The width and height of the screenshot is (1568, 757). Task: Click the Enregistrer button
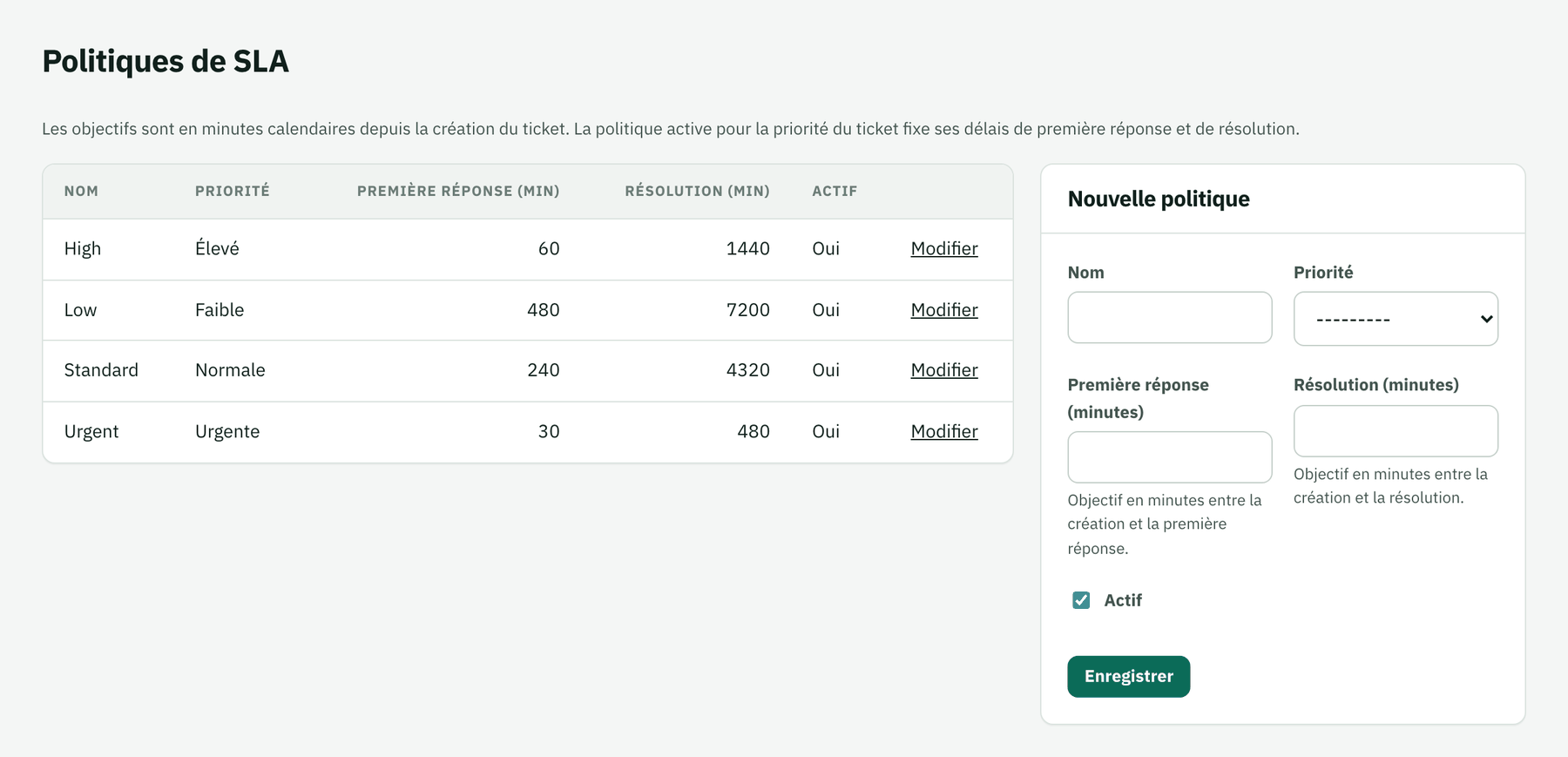click(x=1128, y=677)
